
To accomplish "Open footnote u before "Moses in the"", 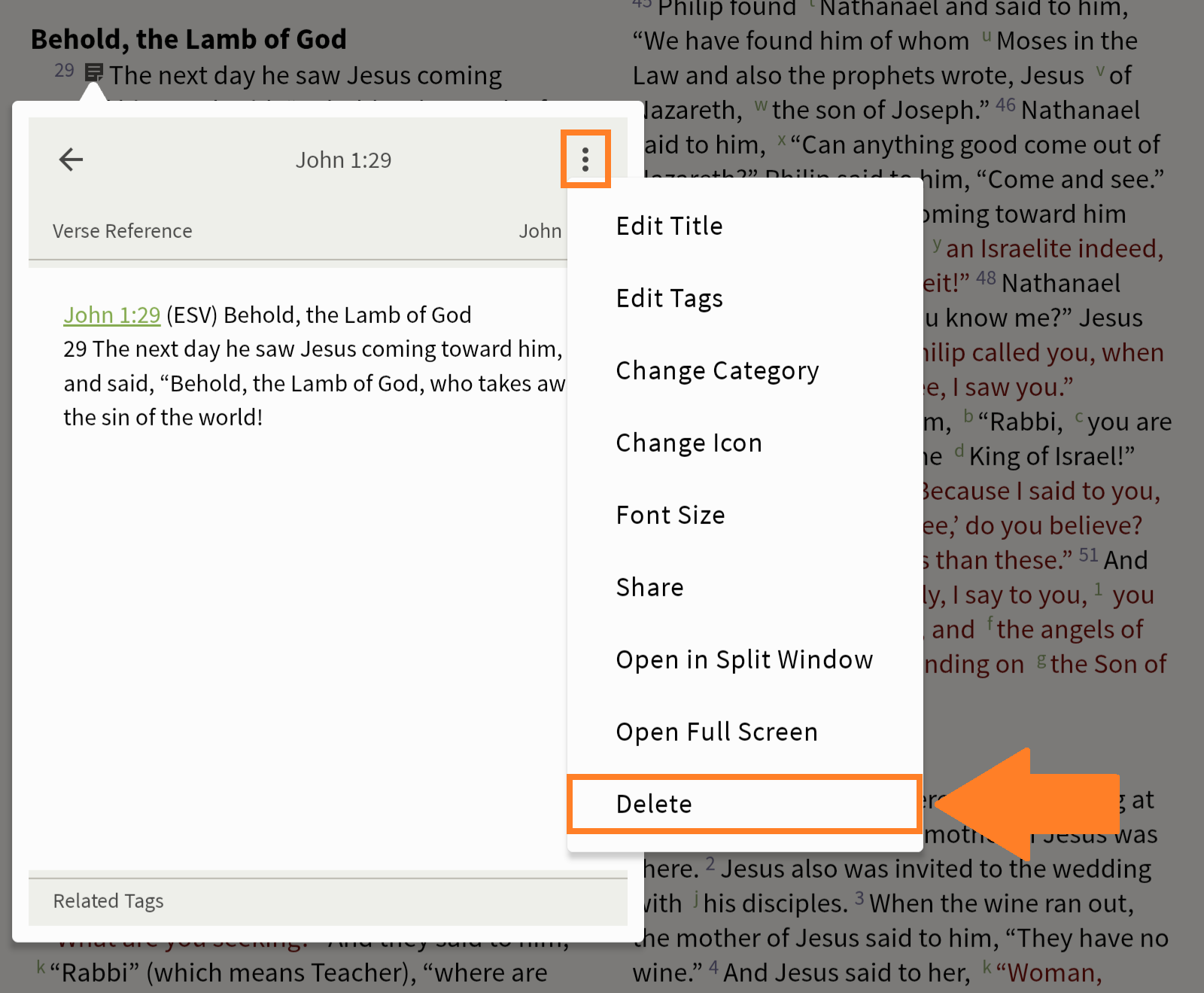I will point(986,37).
